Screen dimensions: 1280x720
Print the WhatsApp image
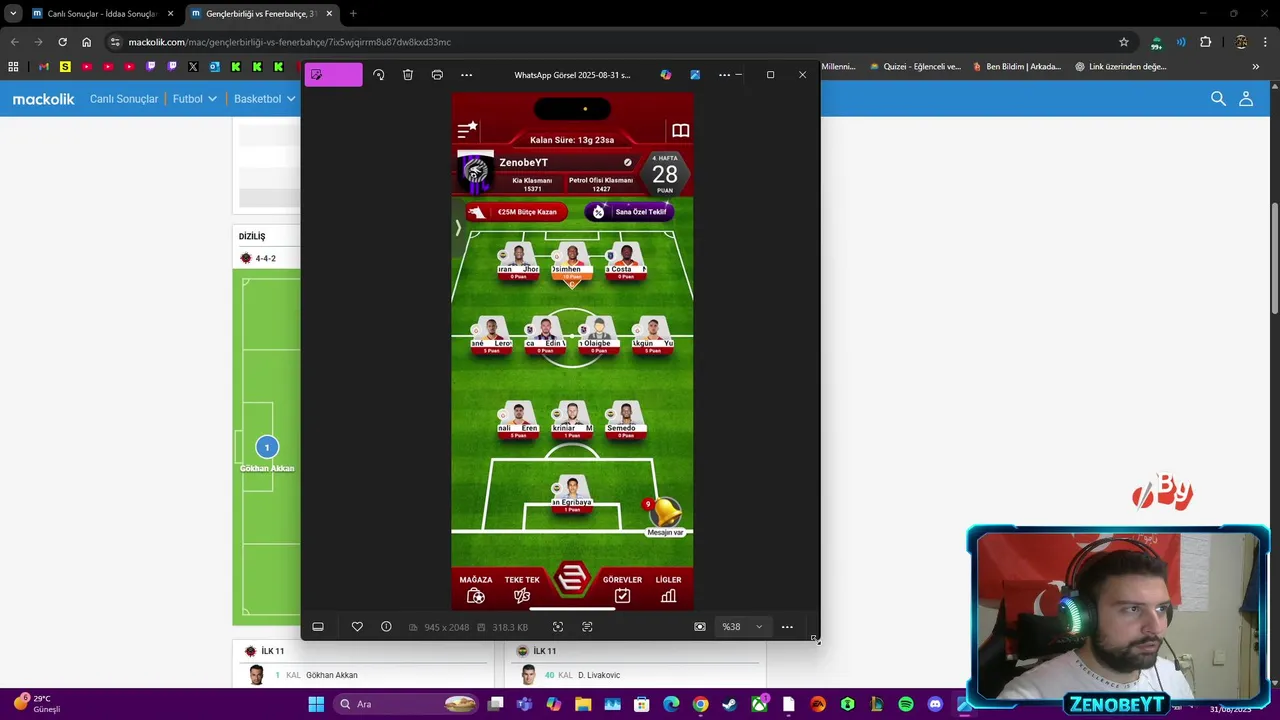click(437, 75)
